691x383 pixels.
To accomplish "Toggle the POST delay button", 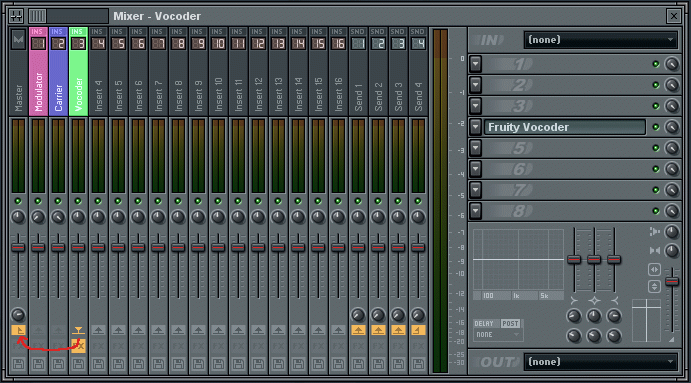I will pyautogui.click(x=510, y=324).
